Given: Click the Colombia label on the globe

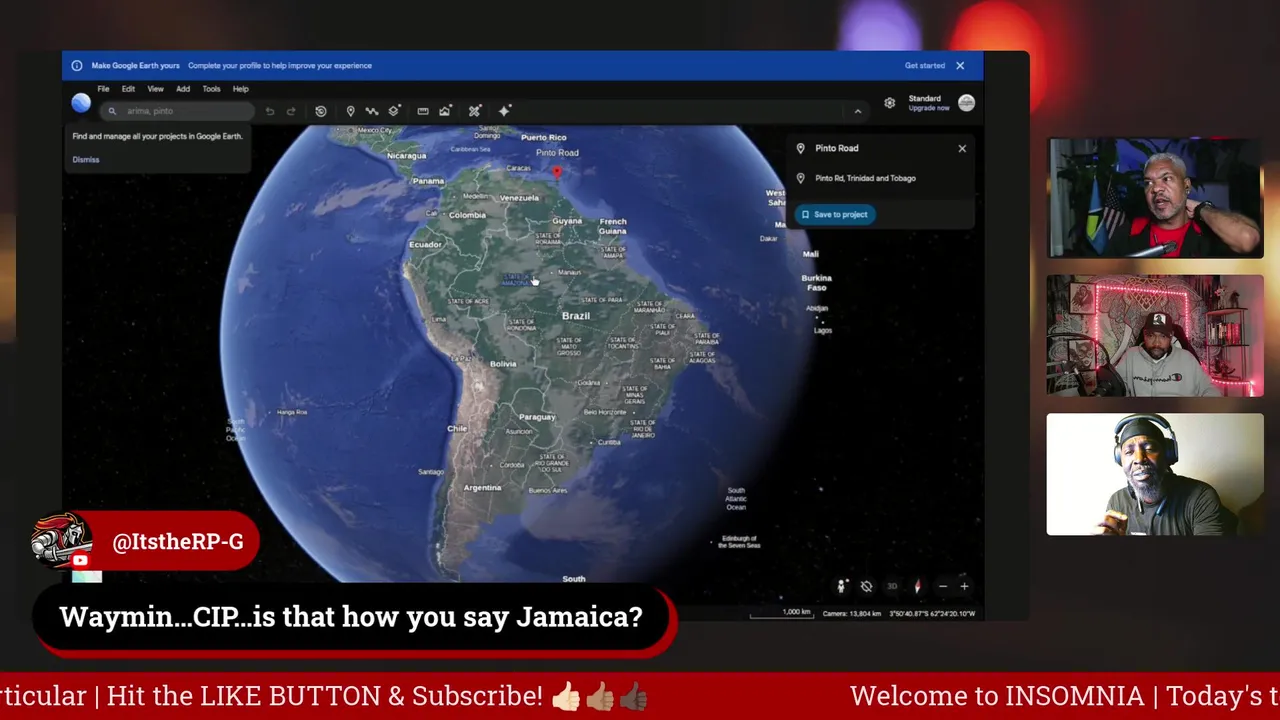Looking at the screenshot, I should point(467,215).
